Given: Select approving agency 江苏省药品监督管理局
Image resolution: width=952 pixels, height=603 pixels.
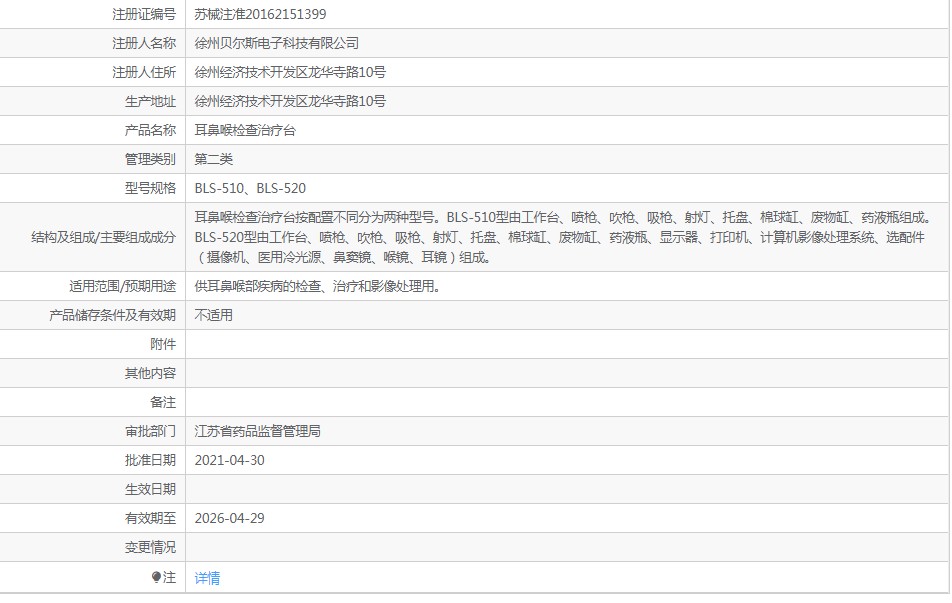Looking at the screenshot, I should pyautogui.click(x=257, y=431).
